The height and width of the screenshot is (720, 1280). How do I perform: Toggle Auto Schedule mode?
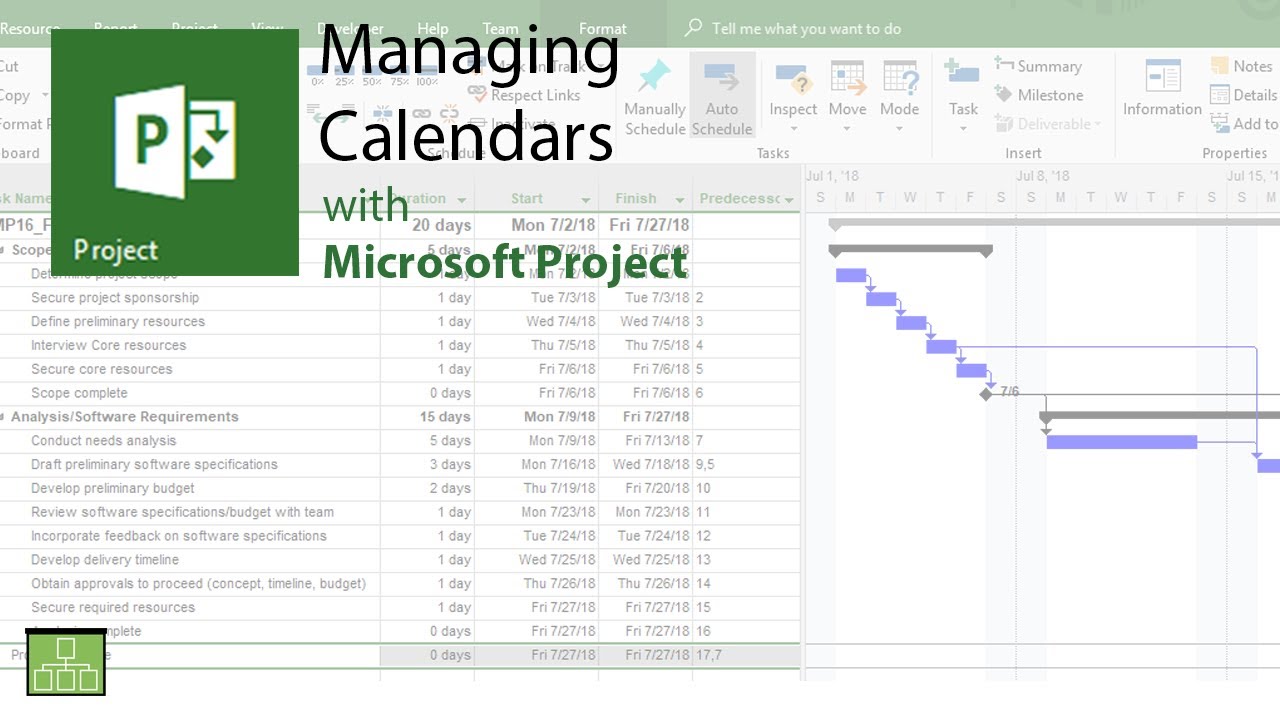[722, 95]
